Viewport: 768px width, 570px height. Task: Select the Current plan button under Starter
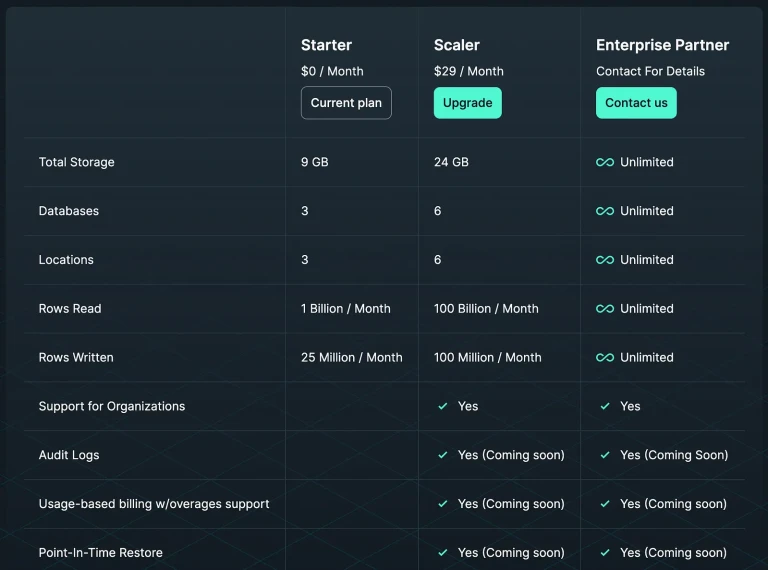(x=346, y=103)
